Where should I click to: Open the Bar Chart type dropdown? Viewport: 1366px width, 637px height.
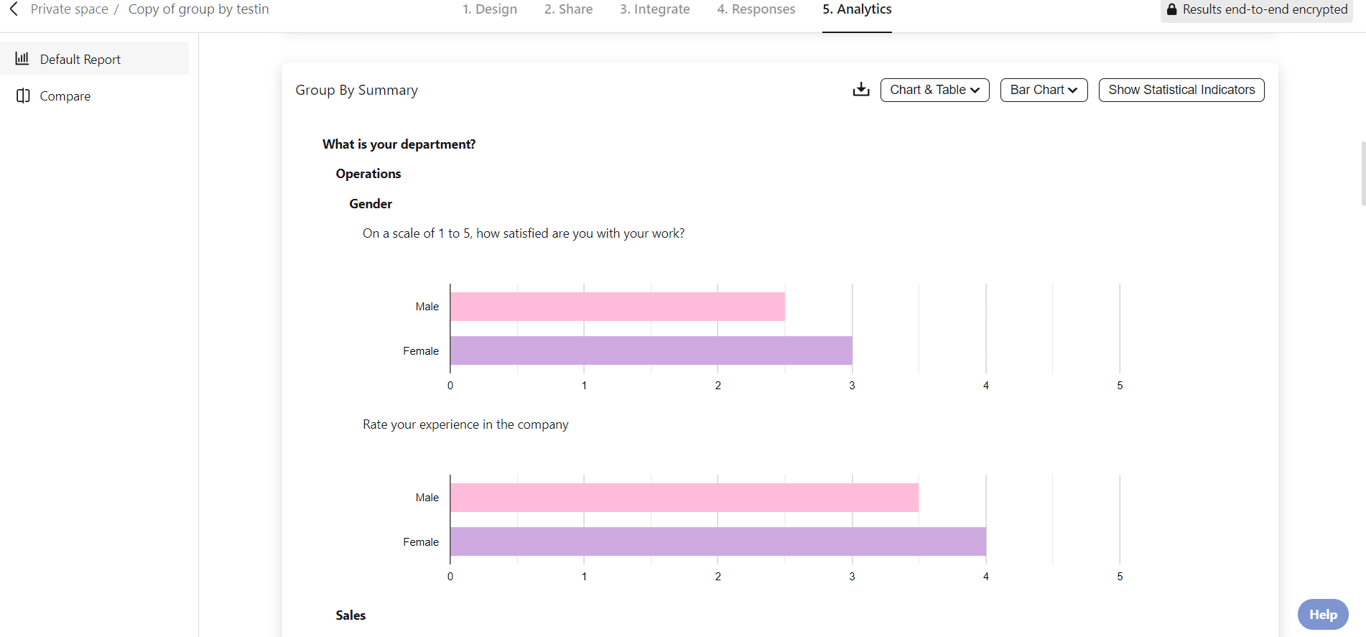click(1043, 90)
